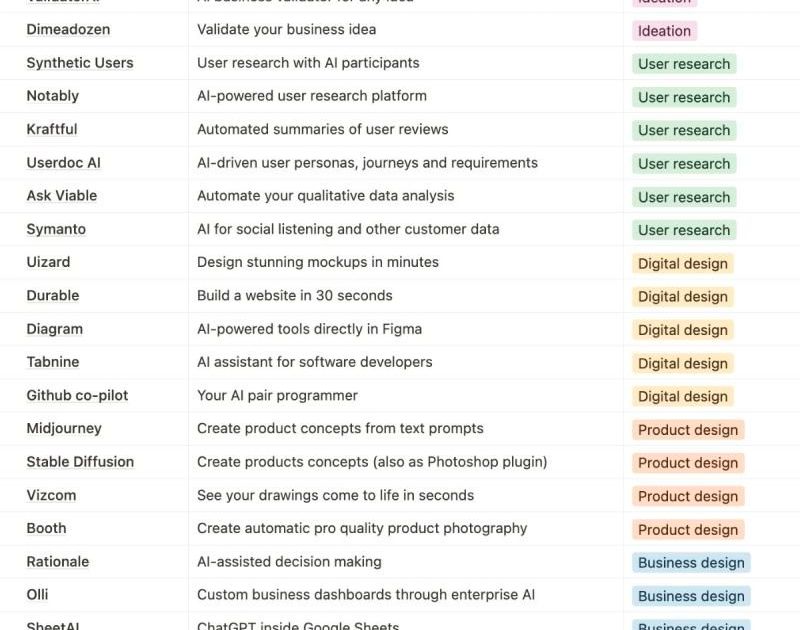This screenshot has height=630, width=800.
Task: Click the Userdoc AI name
Action: (64, 163)
